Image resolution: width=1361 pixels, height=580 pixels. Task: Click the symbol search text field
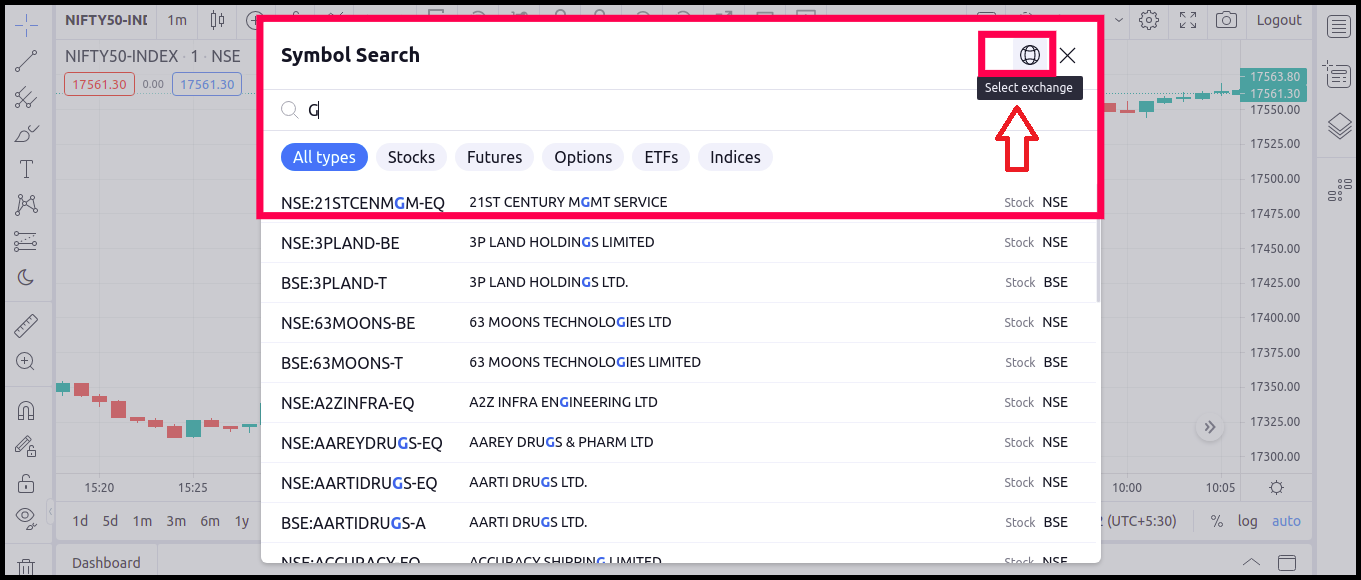[x=690, y=110]
